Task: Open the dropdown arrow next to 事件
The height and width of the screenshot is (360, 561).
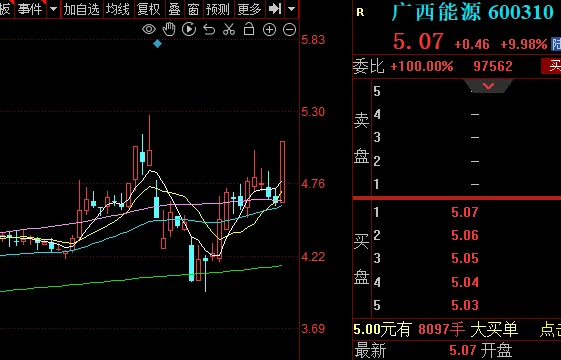Action: [53, 9]
